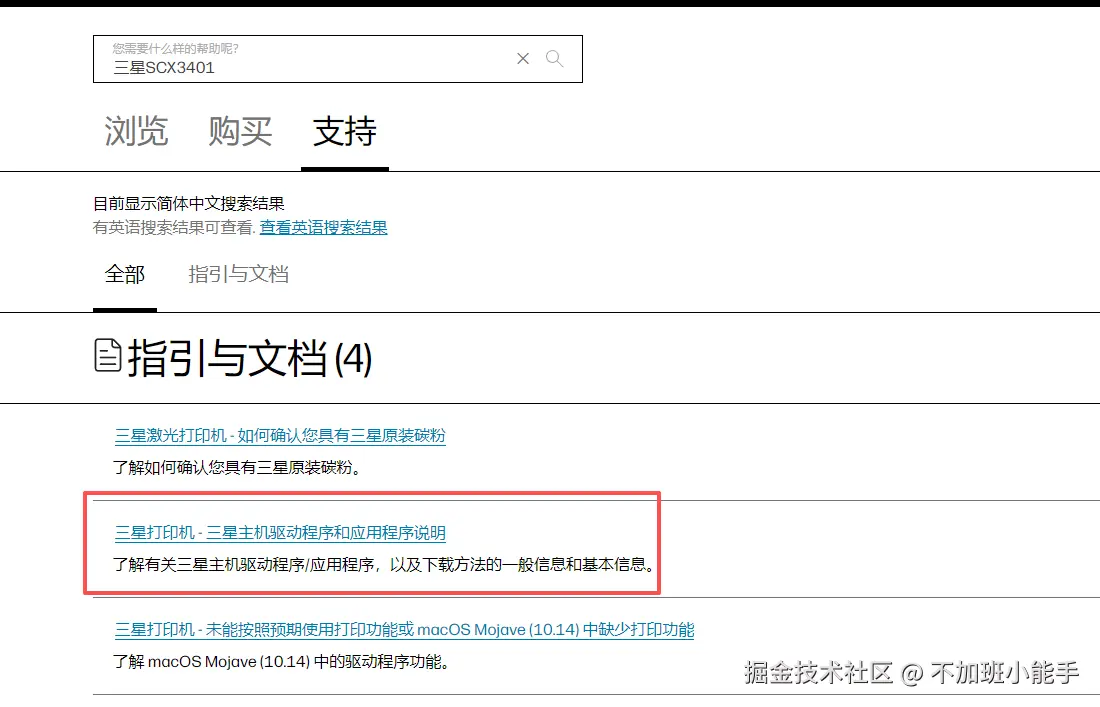Image resolution: width=1100 pixels, height=707 pixels.
Task: Select the 支持 tab
Action: [x=344, y=131]
